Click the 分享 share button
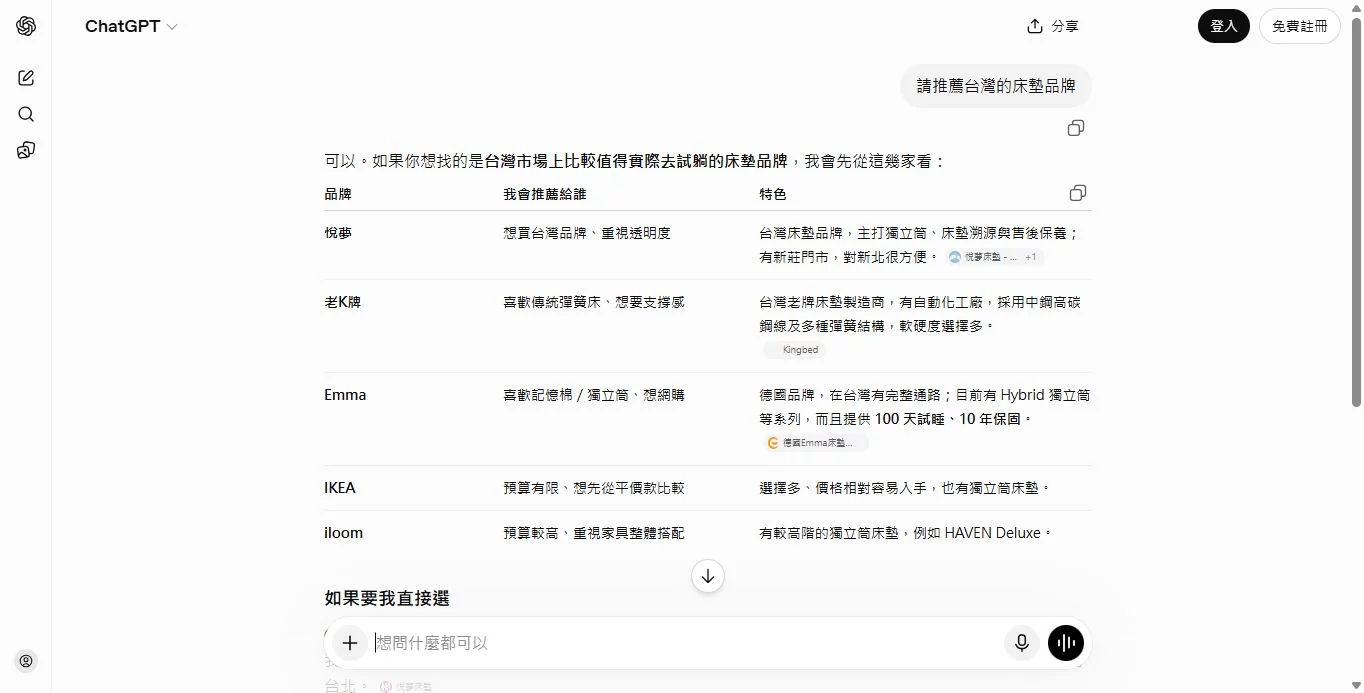1364x693 pixels. click(1053, 27)
